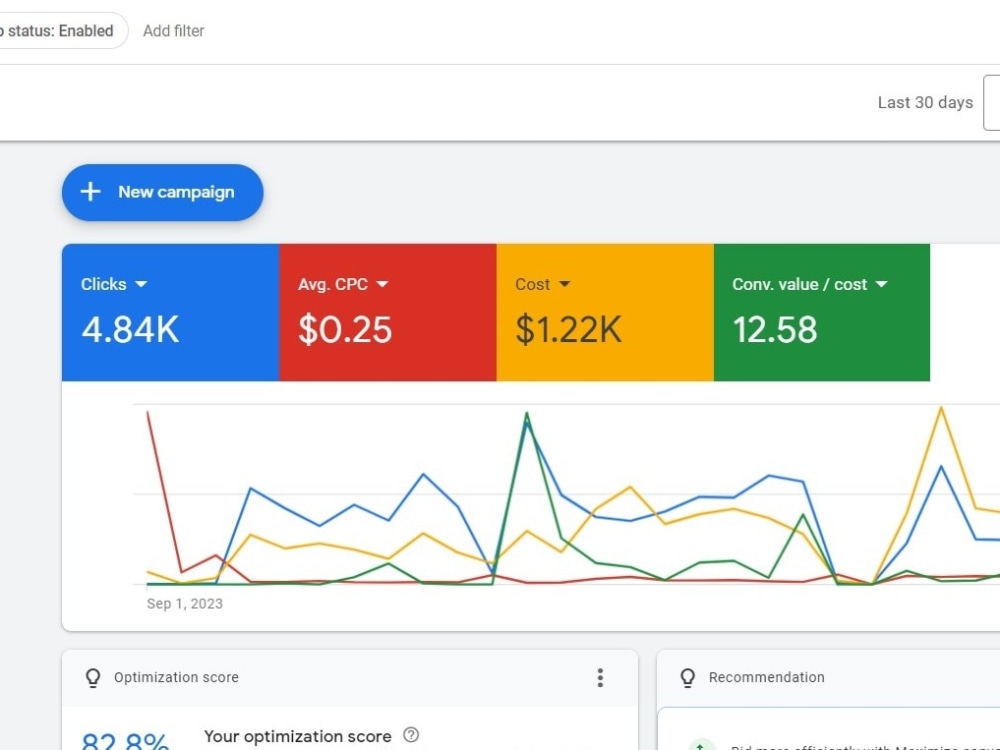Open the Clicks metric dropdown
Screen dimensions: 1000x750
click(114, 284)
